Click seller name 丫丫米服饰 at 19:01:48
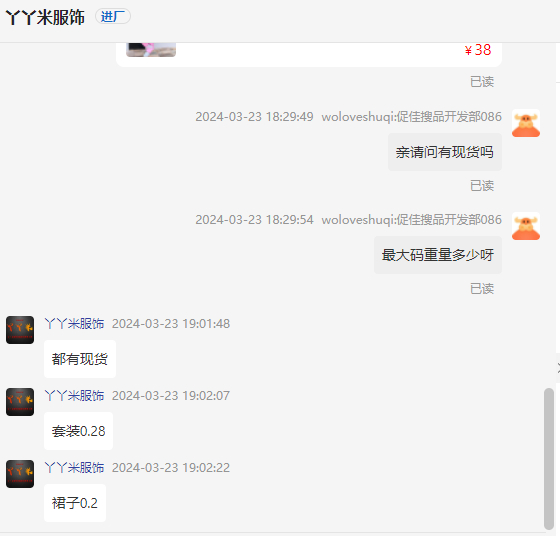The image size is (560, 536). pos(74,324)
